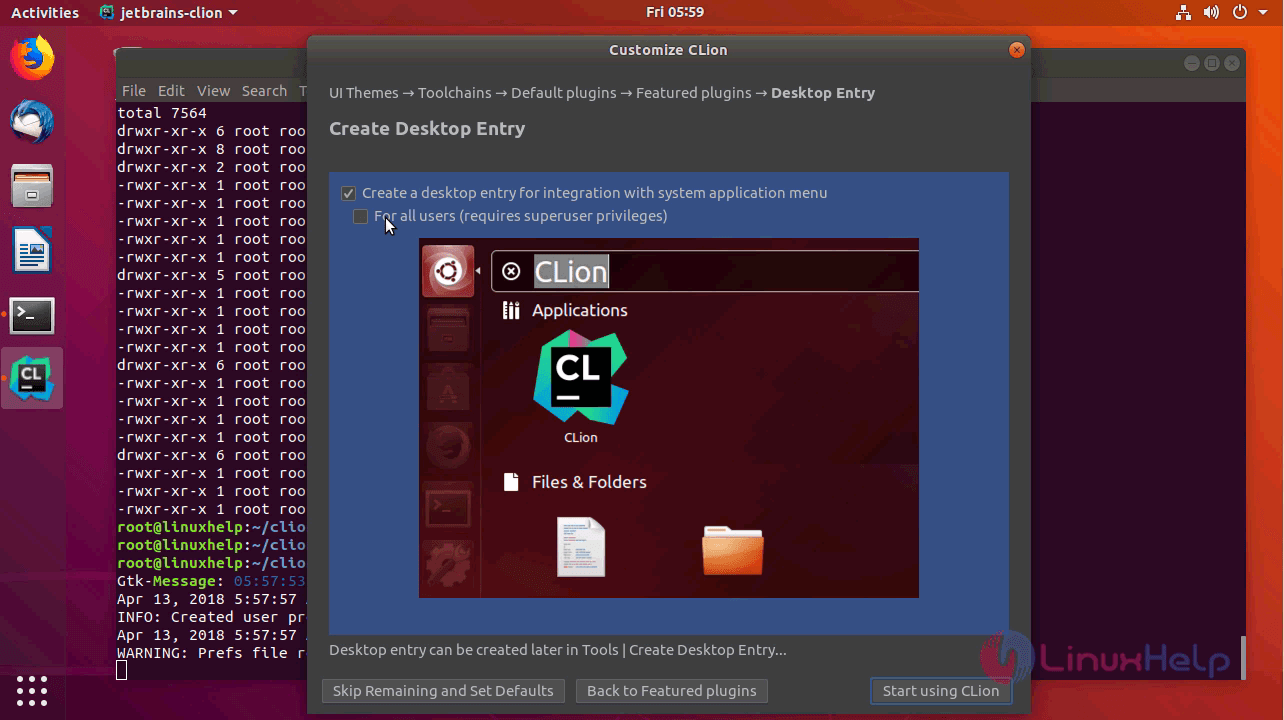The height and width of the screenshot is (720, 1284).
Task: Click Default plugins in the wizard breadcrumb
Action: [x=564, y=93]
